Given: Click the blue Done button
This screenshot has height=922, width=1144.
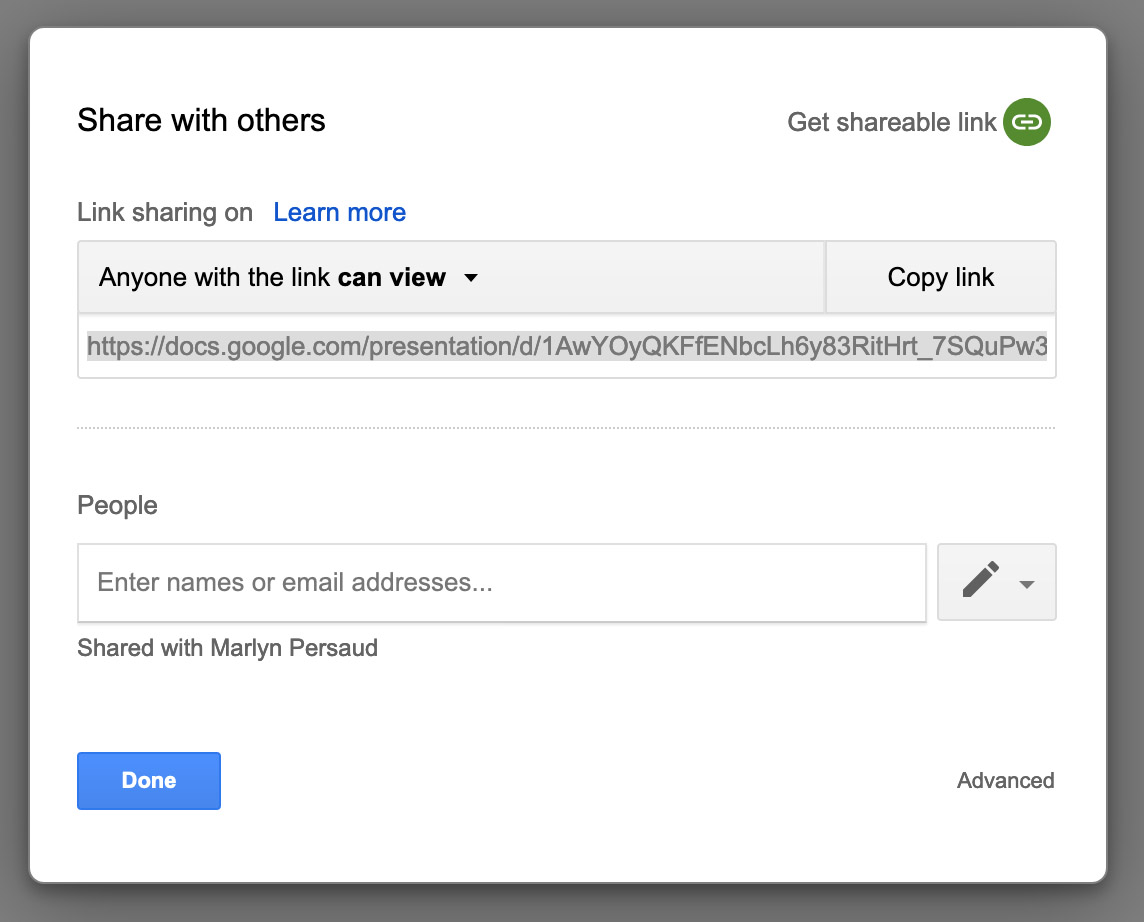Looking at the screenshot, I should [x=149, y=780].
